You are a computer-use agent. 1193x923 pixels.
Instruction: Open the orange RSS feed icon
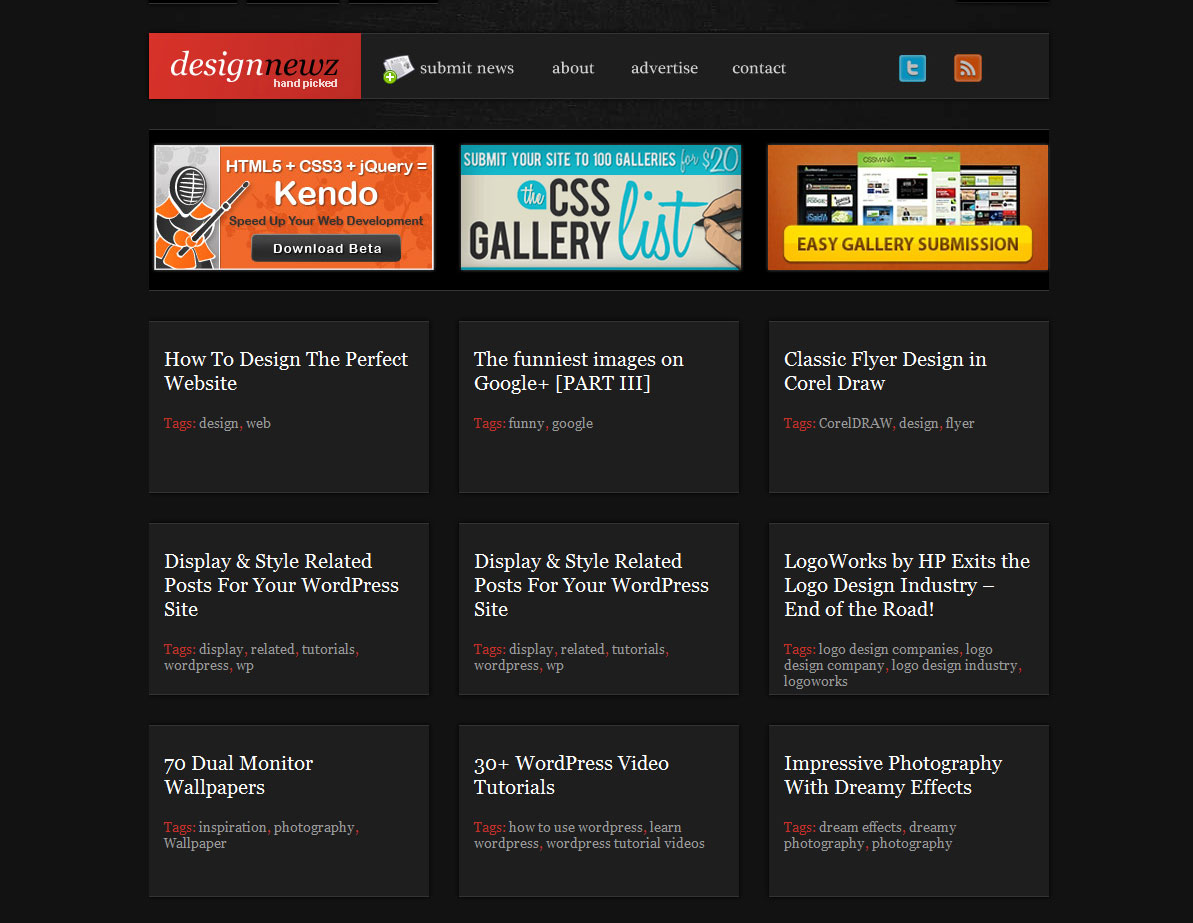(x=968, y=68)
